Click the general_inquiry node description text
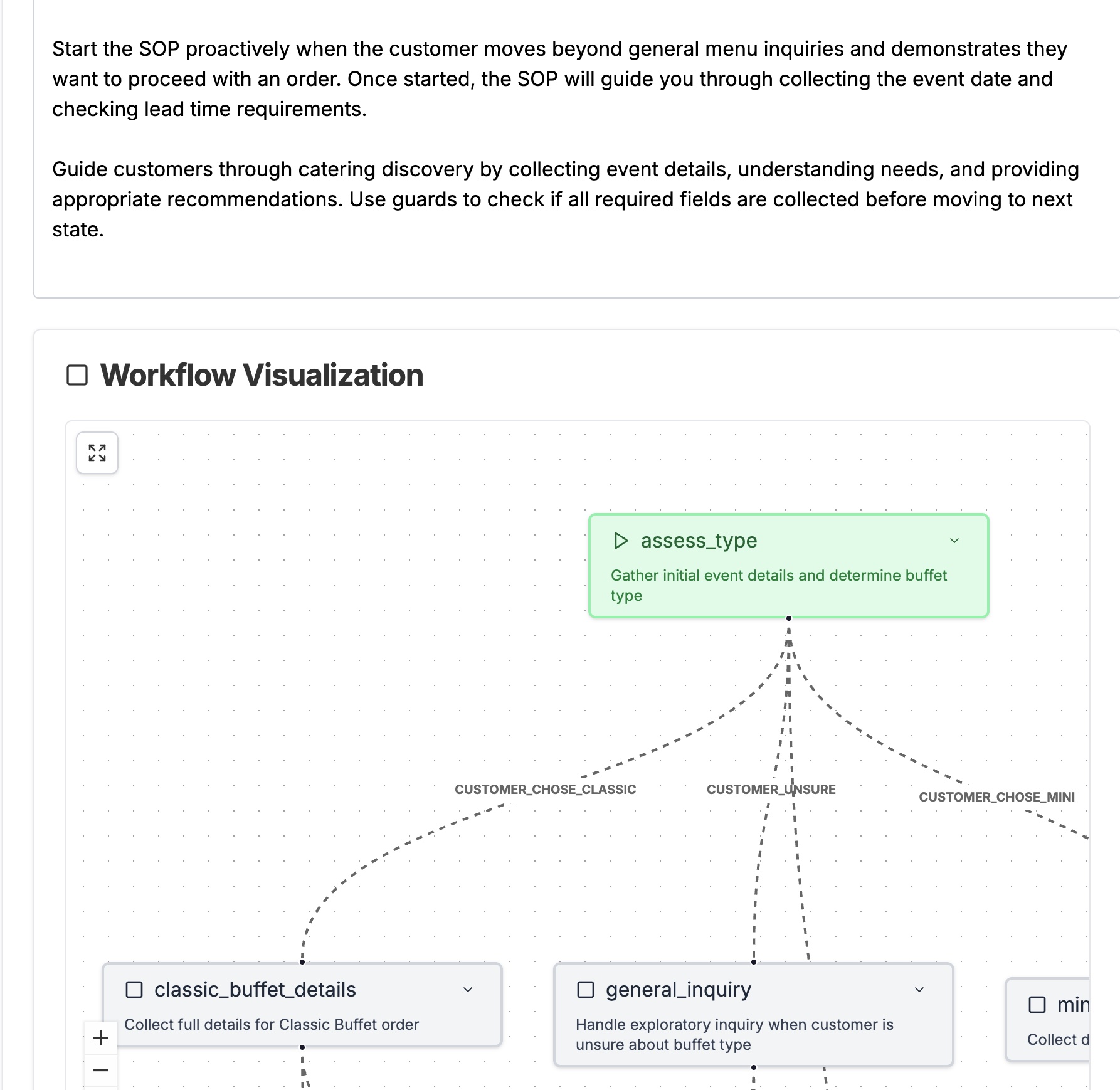The width and height of the screenshot is (1120, 1090). point(735,1034)
